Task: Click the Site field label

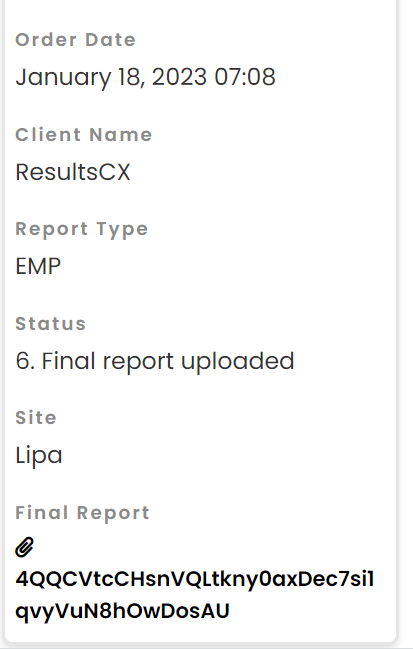Action: tap(36, 418)
